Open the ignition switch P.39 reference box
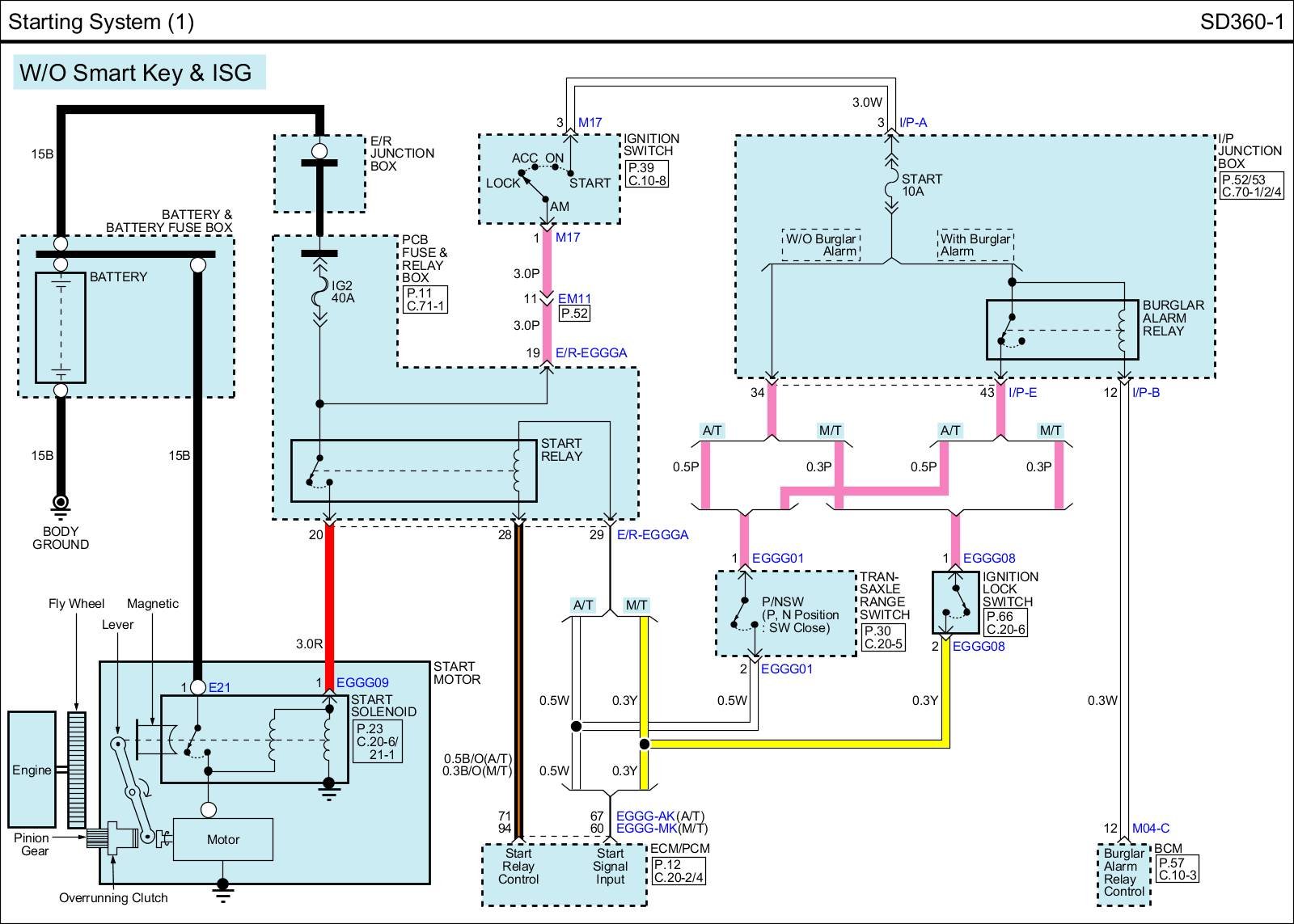 click(x=646, y=174)
